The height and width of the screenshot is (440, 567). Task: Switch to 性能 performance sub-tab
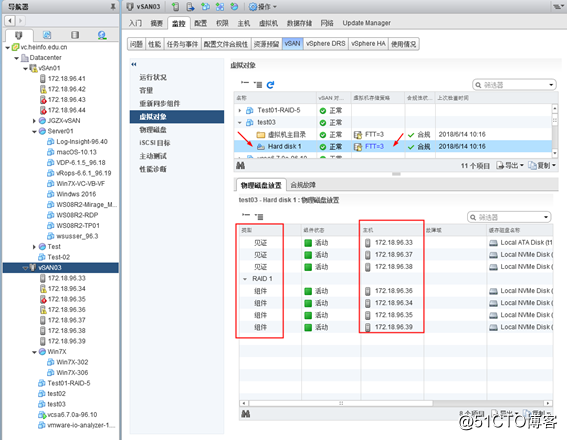[154, 44]
